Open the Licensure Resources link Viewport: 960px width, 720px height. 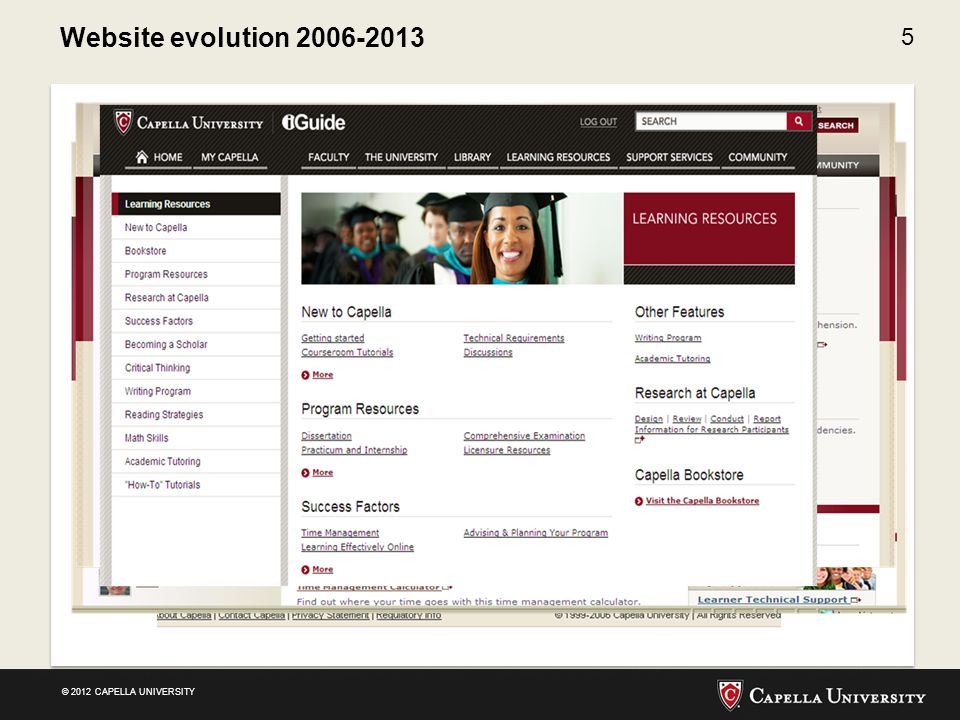coord(507,450)
